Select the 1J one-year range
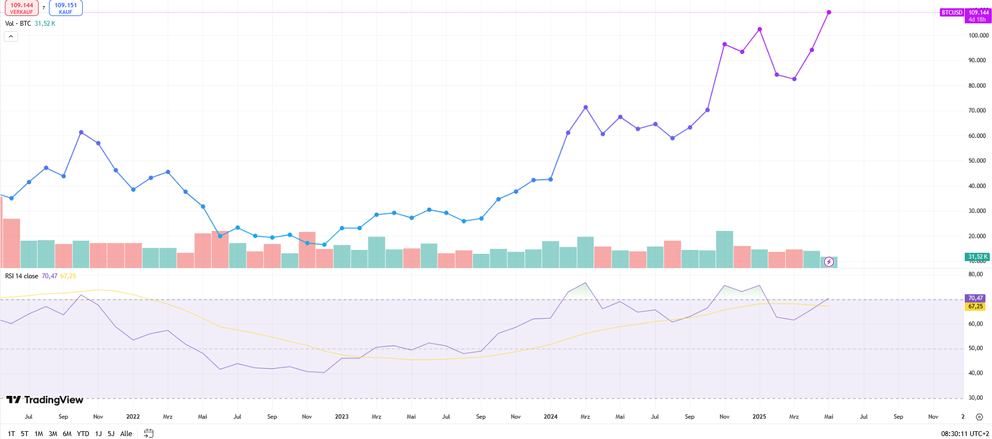 (98, 433)
